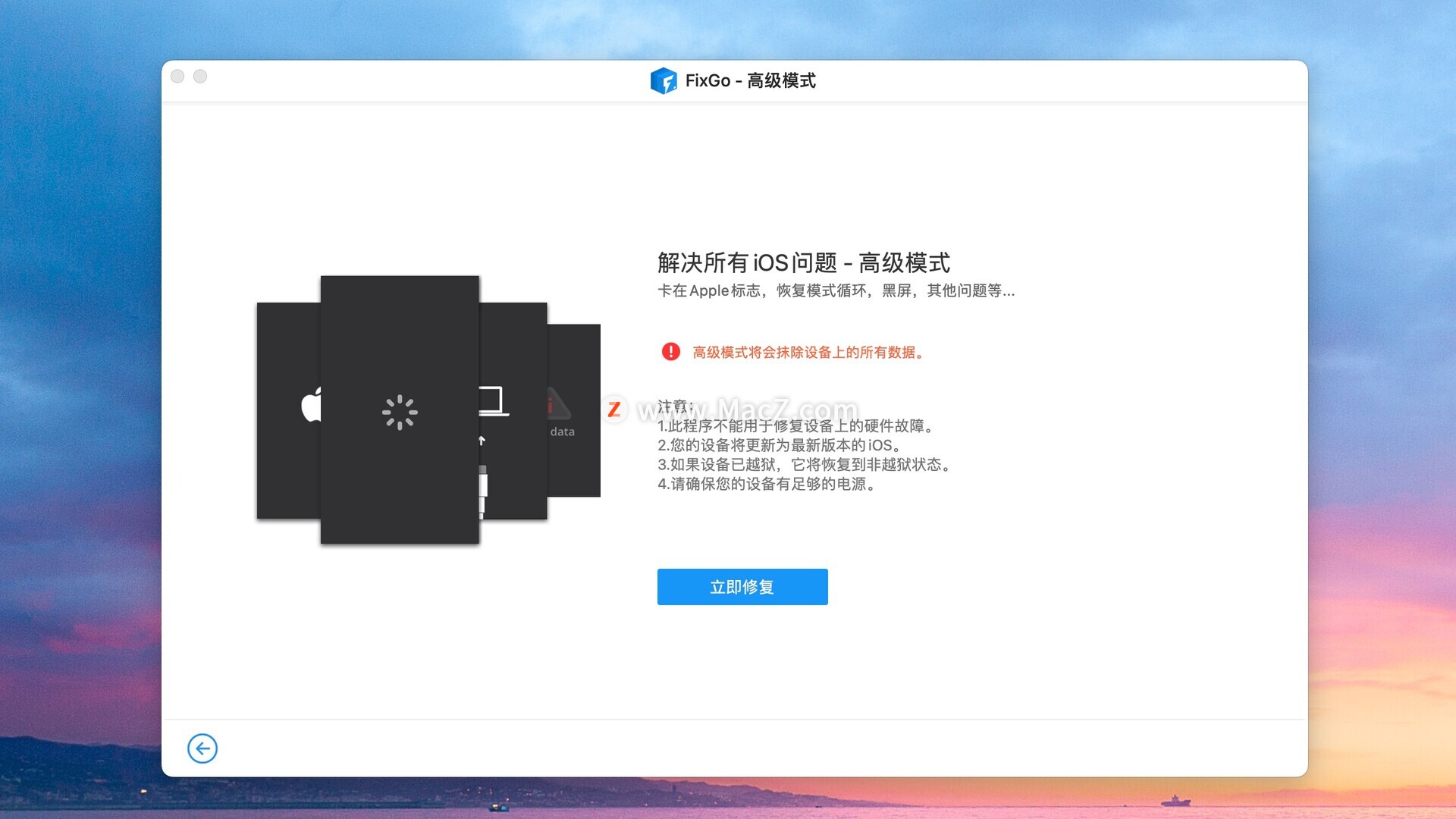Click the laptop icon on recovery card
Screen dimensions: 1456x819
(493, 401)
